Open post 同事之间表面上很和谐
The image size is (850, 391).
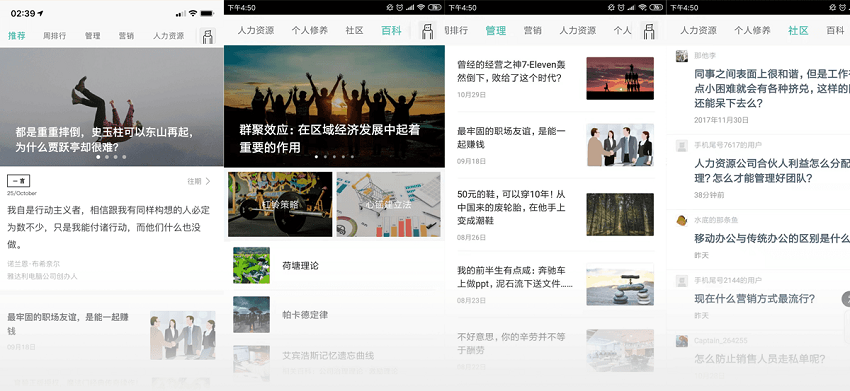(x=772, y=88)
